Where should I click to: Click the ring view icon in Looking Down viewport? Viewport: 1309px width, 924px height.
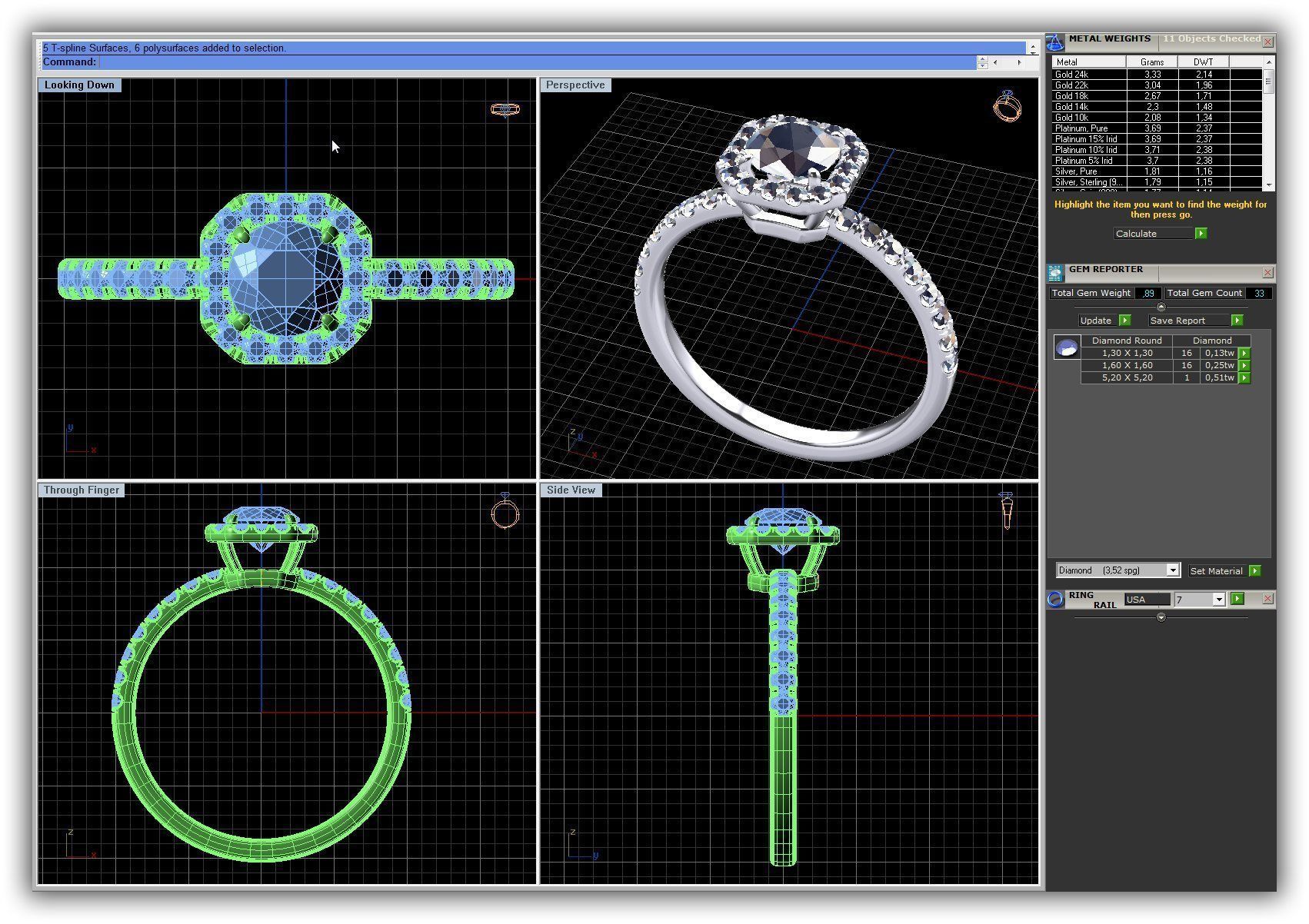coord(505,109)
